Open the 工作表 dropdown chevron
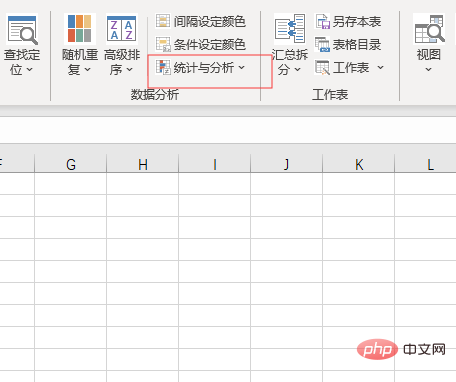Viewport: 456px width, 382px height. coord(380,68)
